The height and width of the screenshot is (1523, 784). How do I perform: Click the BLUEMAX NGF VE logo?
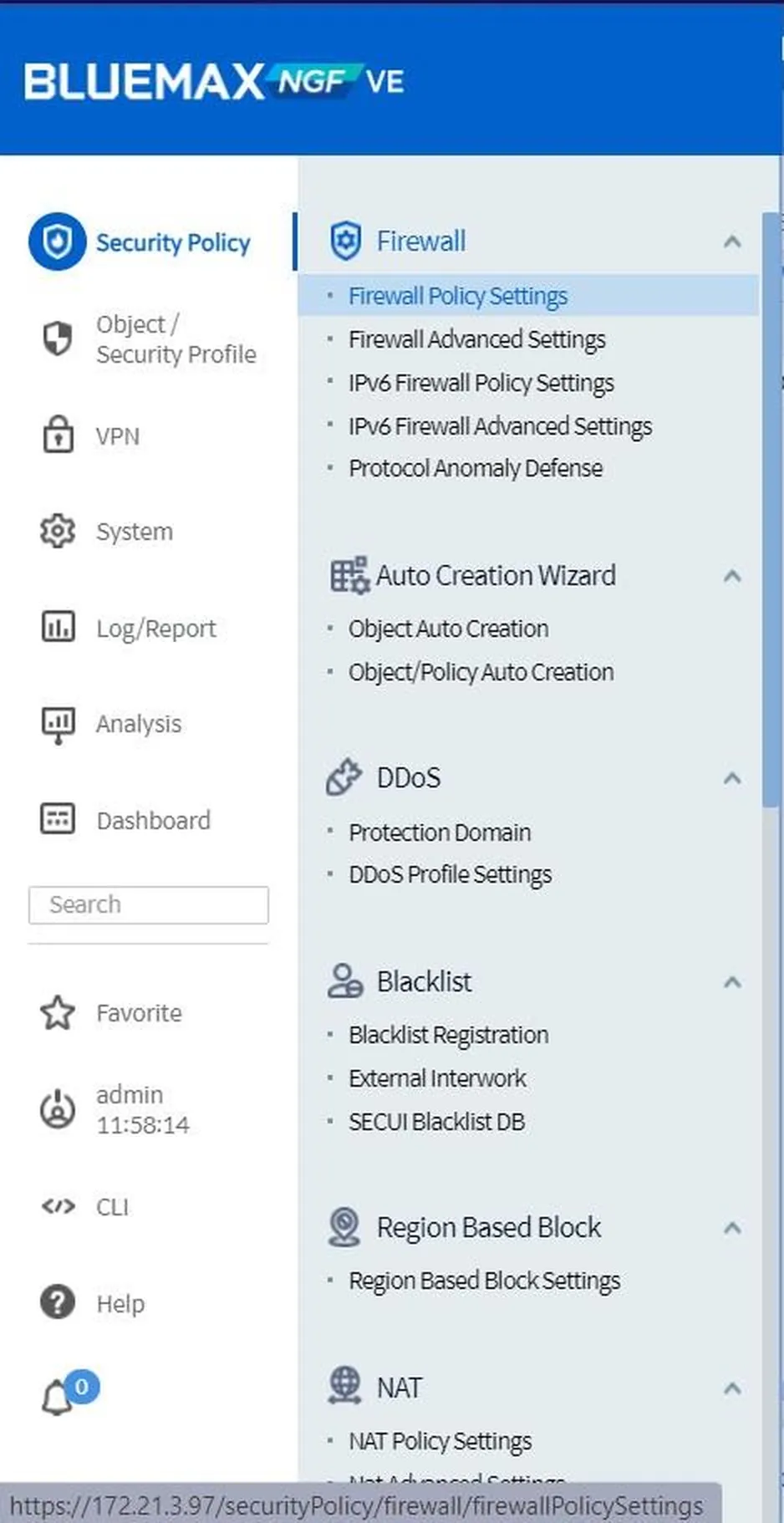coord(215,82)
